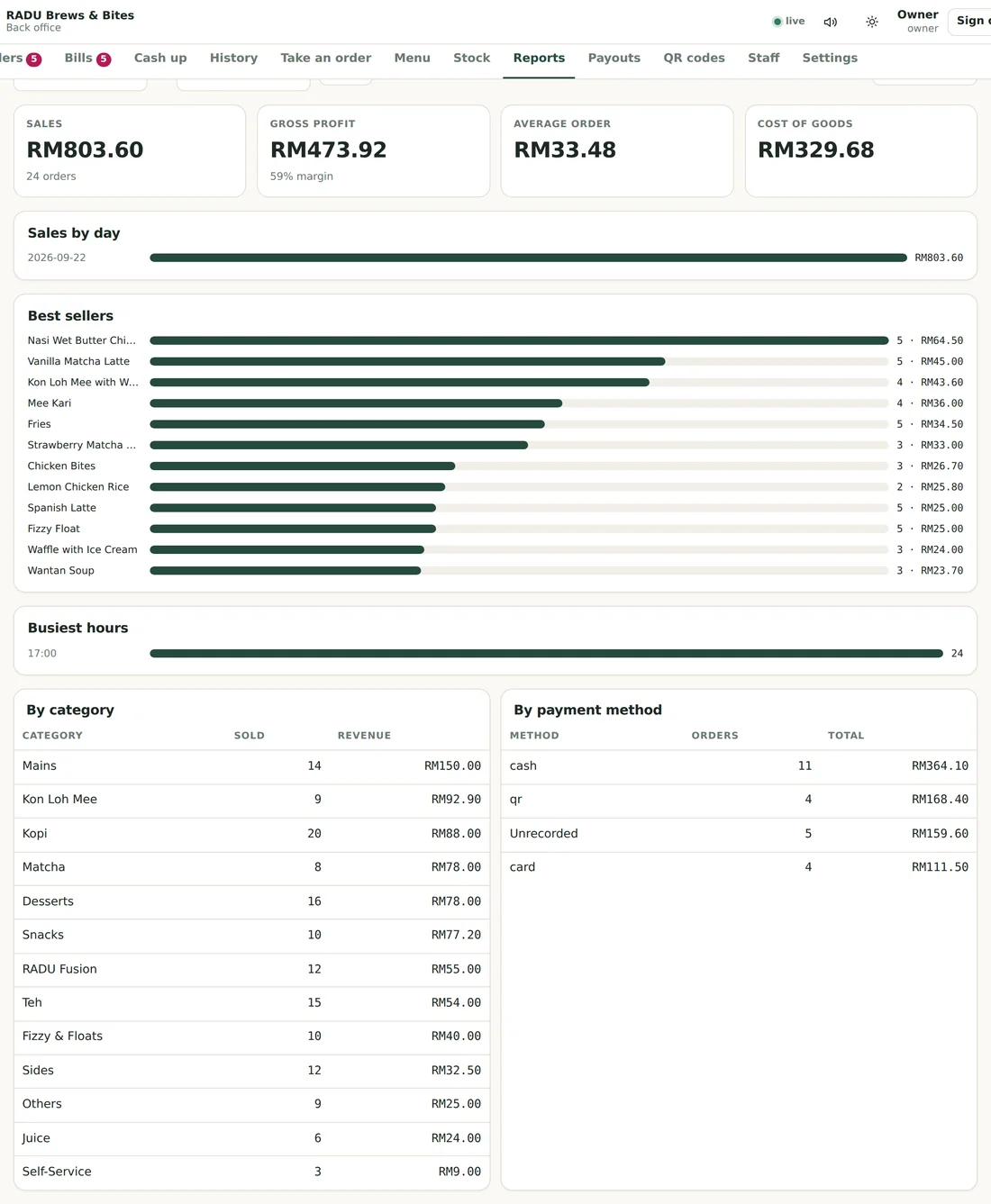Click the Wantan Soup label
This screenshot has width=991, height=1204.
[x=60, y=571]
